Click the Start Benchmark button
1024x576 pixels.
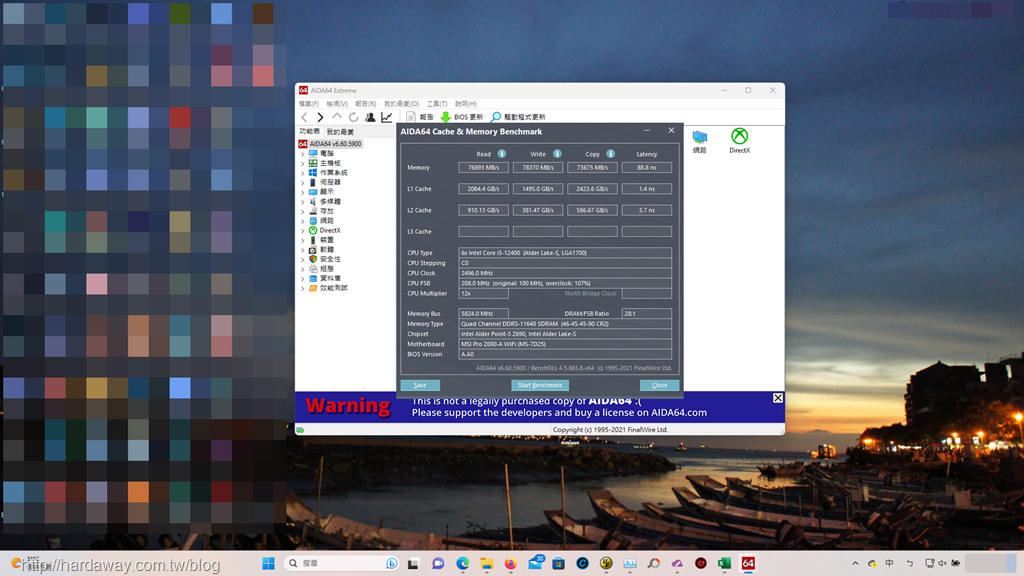pyautogui.click(x=539, y=385)
